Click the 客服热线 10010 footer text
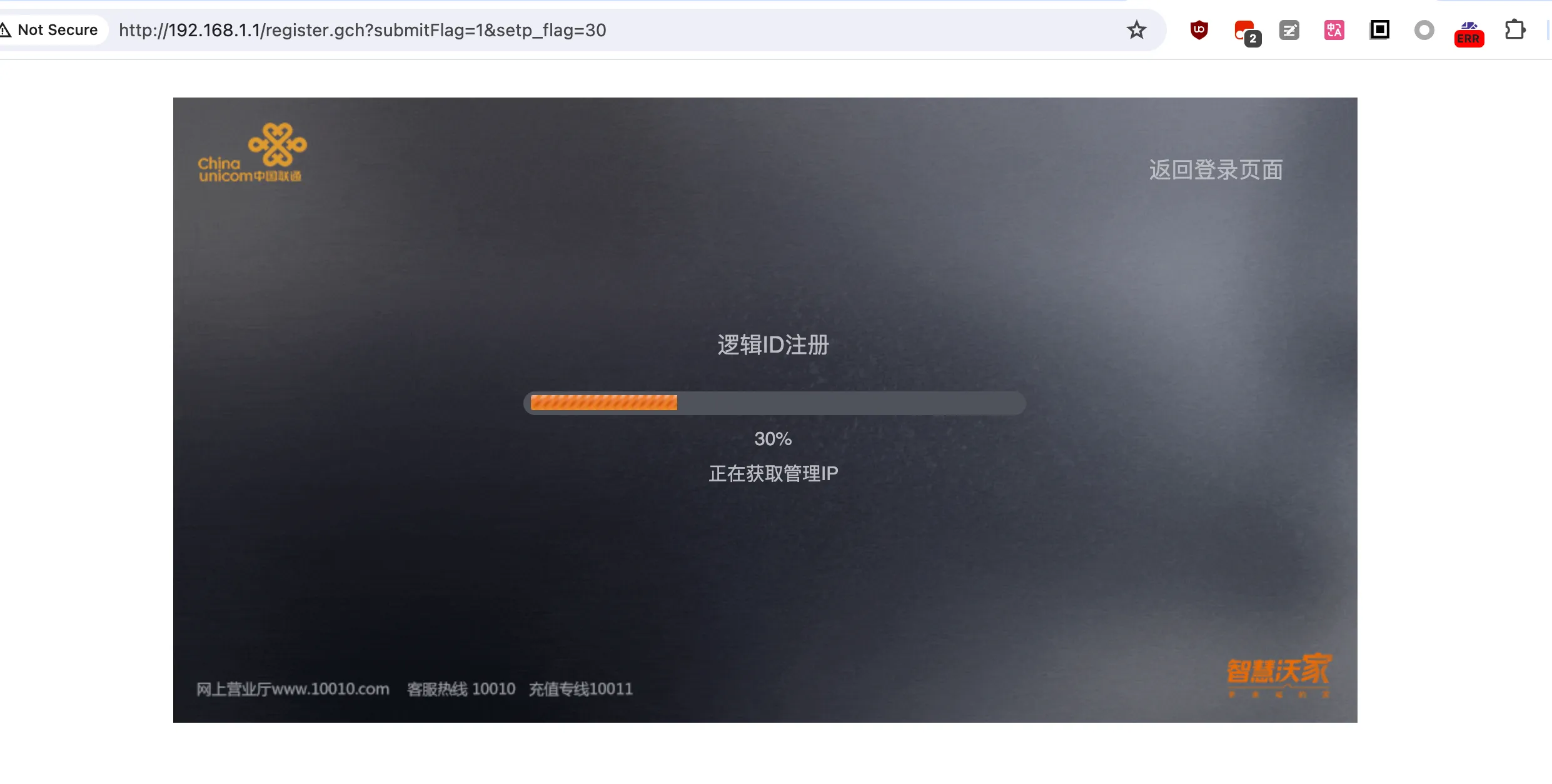Screen dimensions: 1552x784 click(461, 689)
